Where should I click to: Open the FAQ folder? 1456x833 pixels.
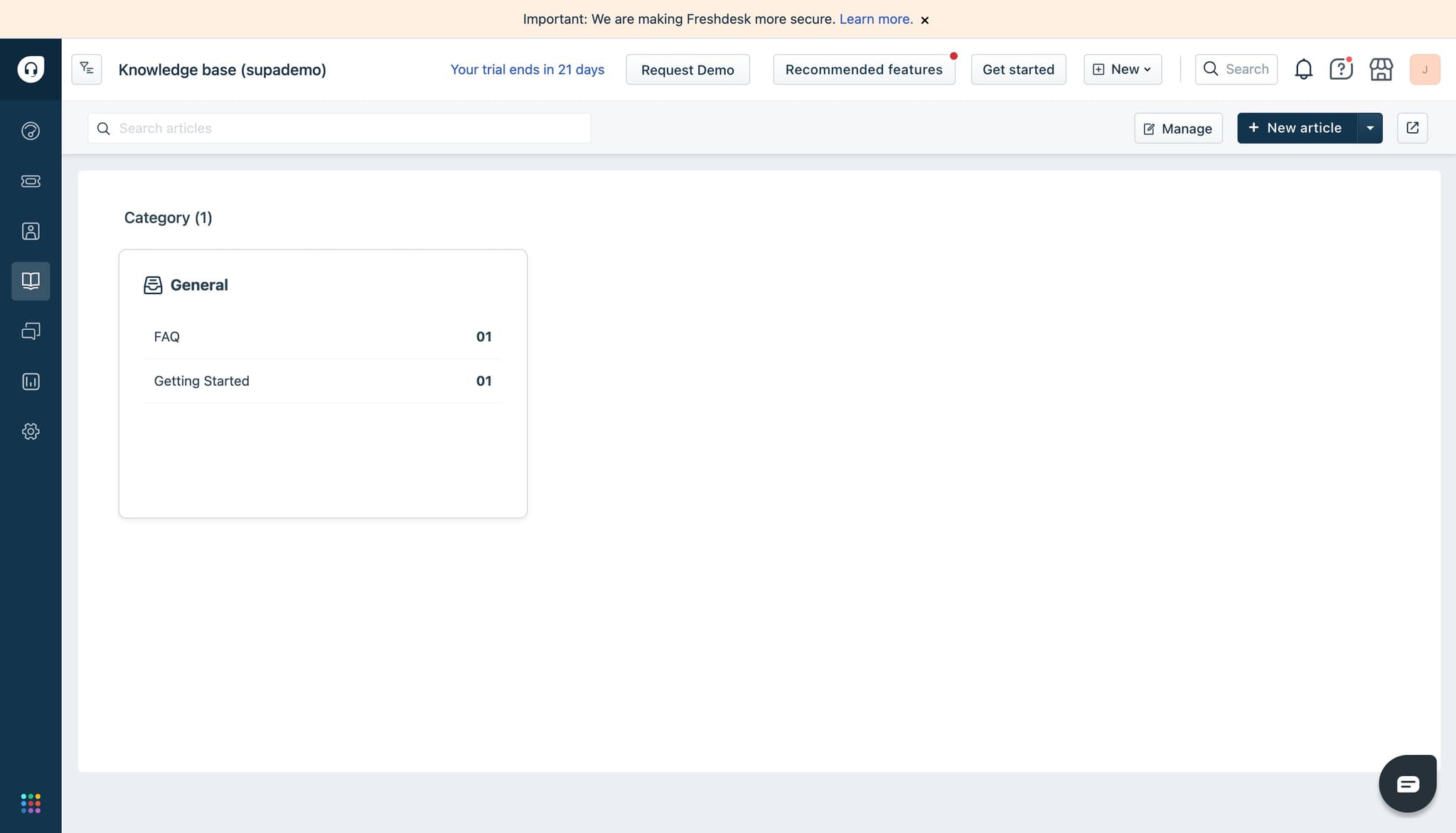tap(167, 337)
